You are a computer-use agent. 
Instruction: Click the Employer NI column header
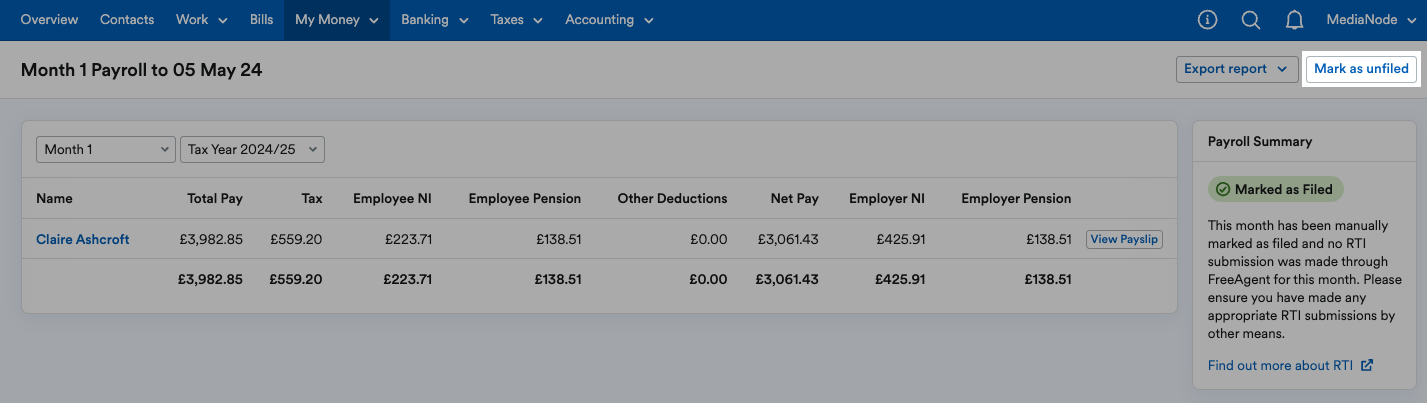point(887,198)
